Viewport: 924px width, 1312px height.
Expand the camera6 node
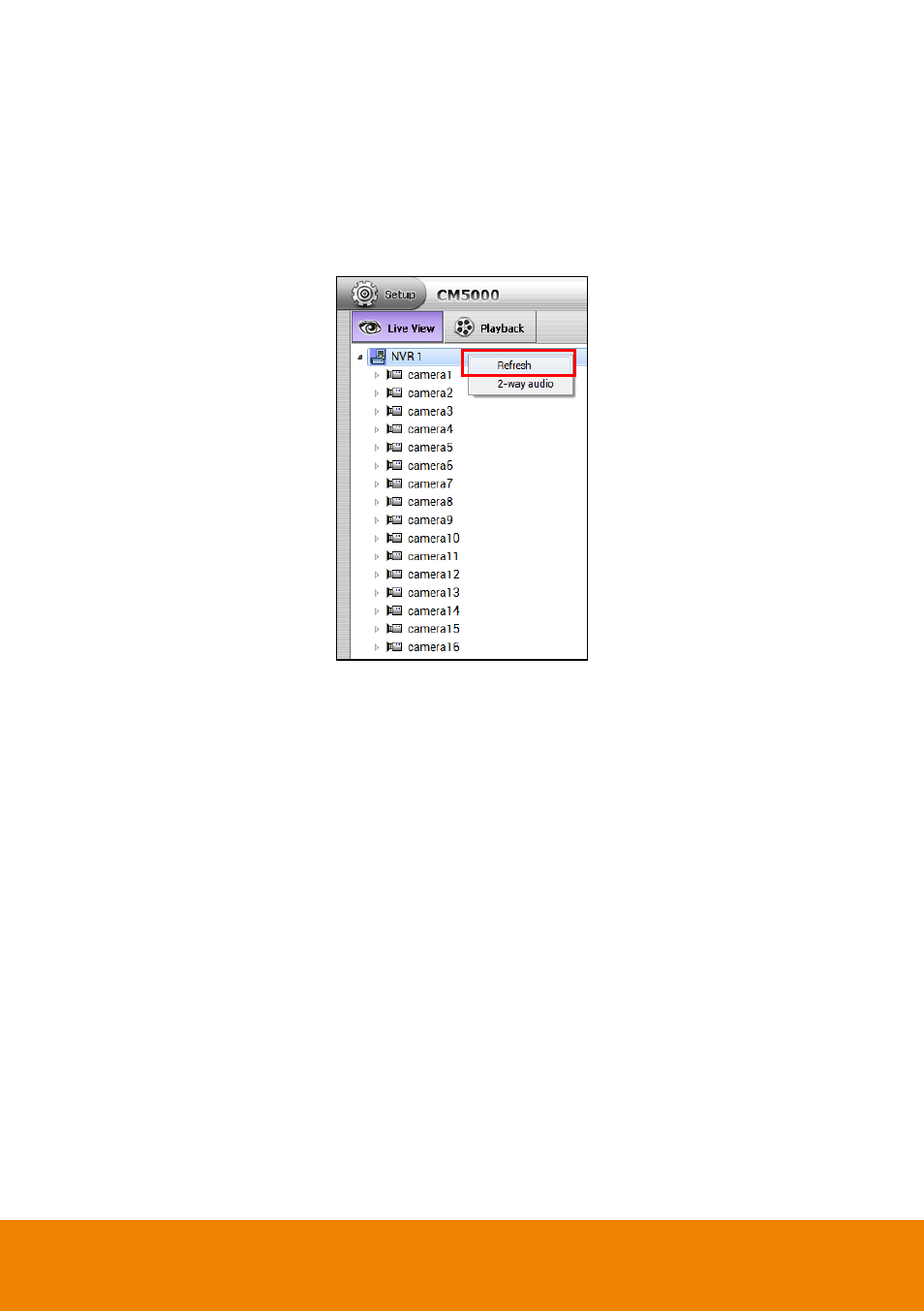tap(377, 466)
